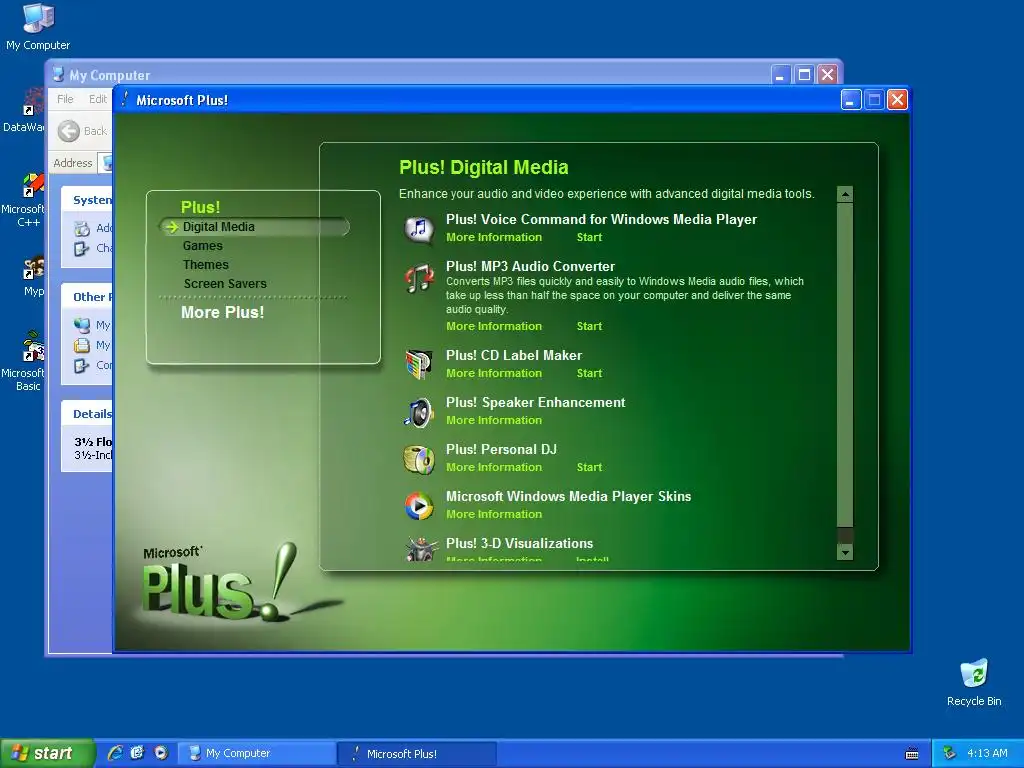Click the Plus! Speaker Enhancement title
Image resolution: width=1024 pixels, height=768 pixels.
click(x=536, y=402)
